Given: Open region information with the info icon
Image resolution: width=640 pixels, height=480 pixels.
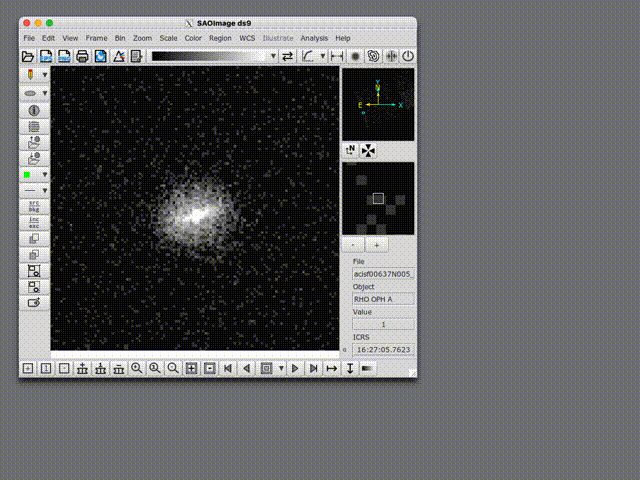Looking at the screenshot, I should [34, 110].
